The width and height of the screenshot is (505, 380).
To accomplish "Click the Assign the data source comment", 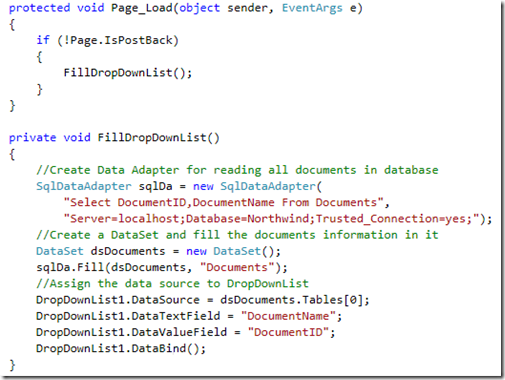I will click(172, 283).
